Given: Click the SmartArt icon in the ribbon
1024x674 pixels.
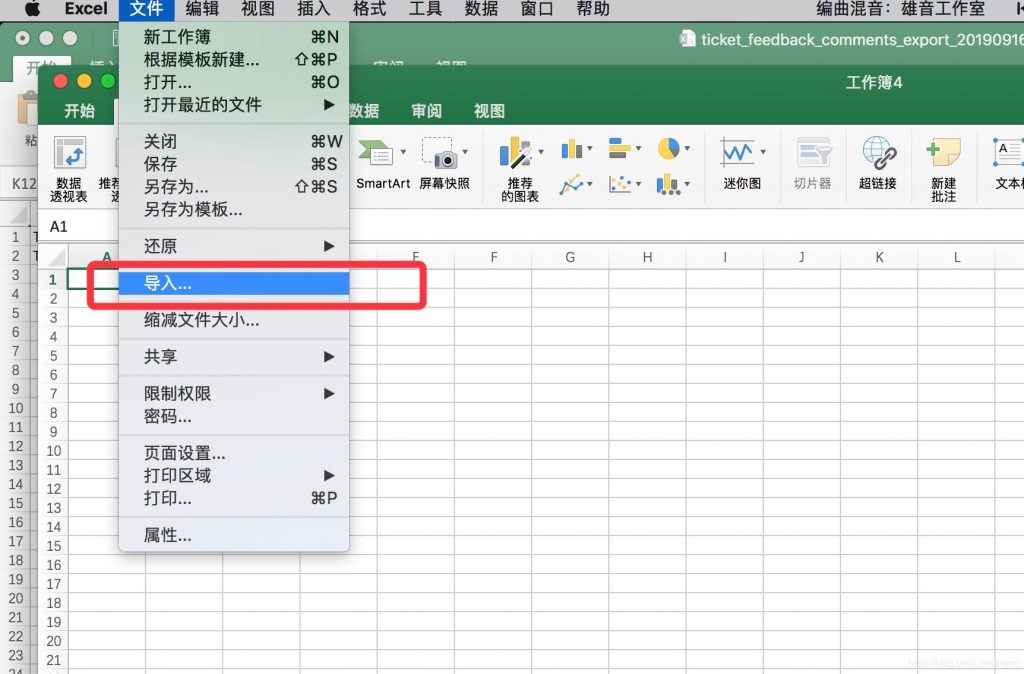Looking at the screenshot, I should [x=375, y=153].
